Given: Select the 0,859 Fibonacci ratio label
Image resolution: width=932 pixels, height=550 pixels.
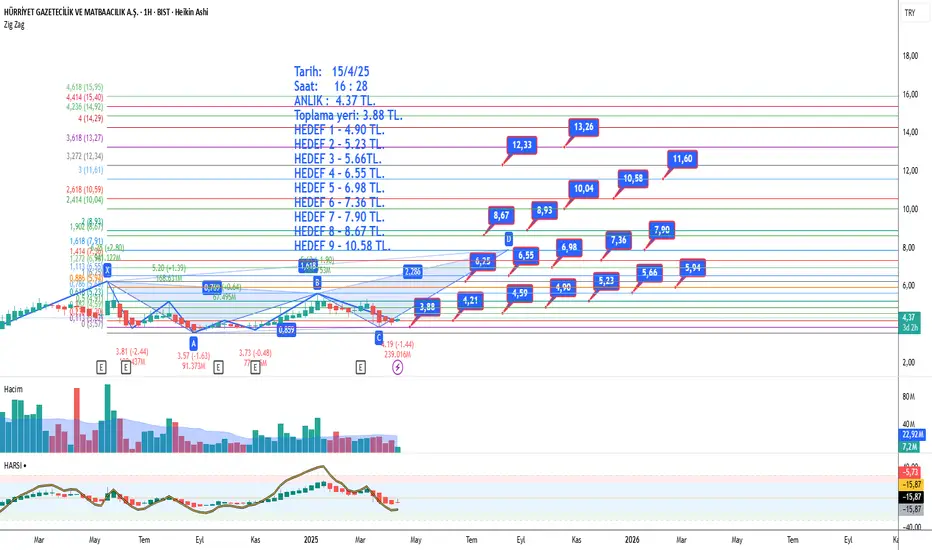Looking at the screenshot, I should tap(286, 330).
